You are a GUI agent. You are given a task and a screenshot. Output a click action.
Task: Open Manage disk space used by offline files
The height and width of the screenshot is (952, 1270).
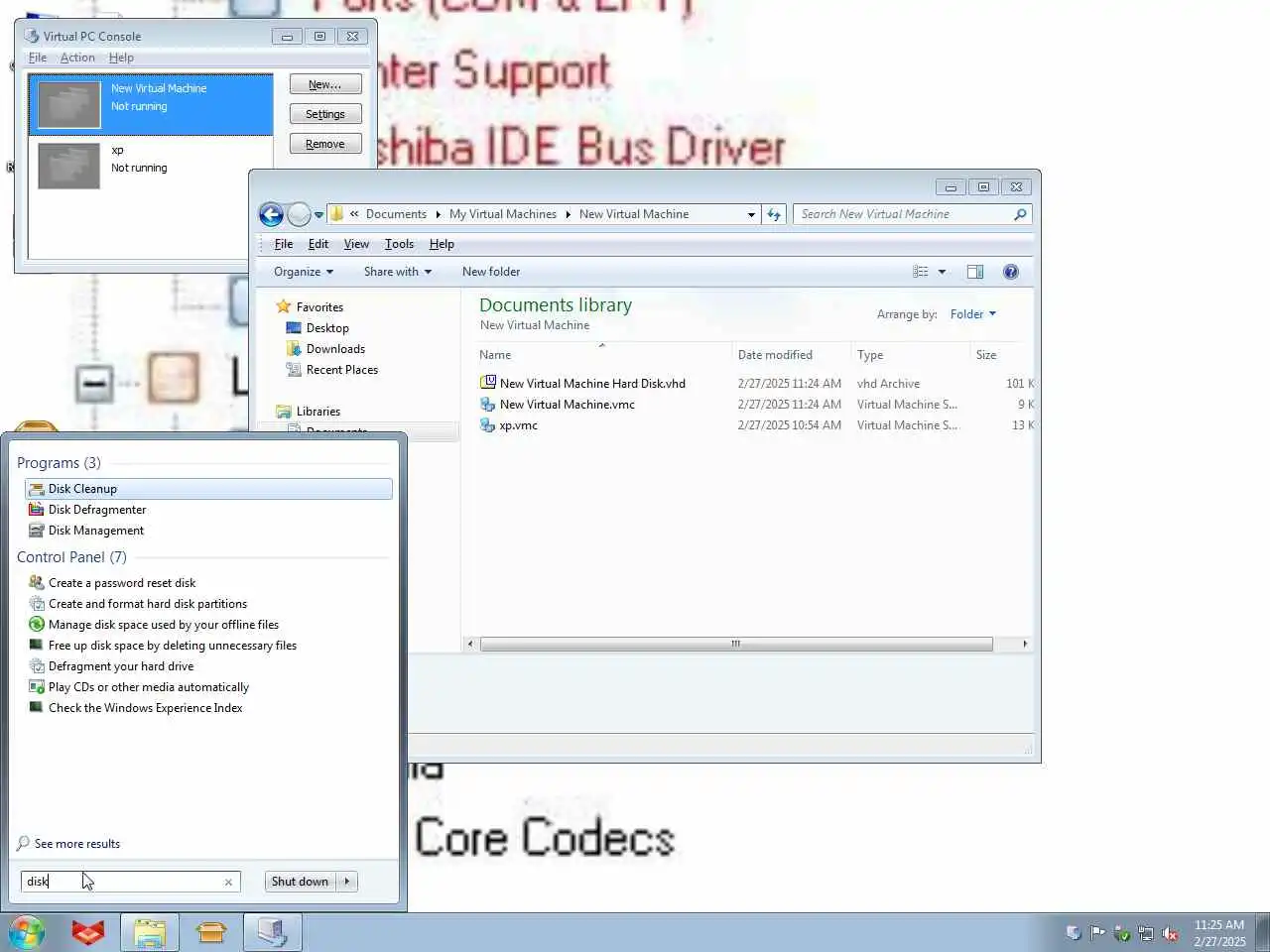click(x=164, y=625)
